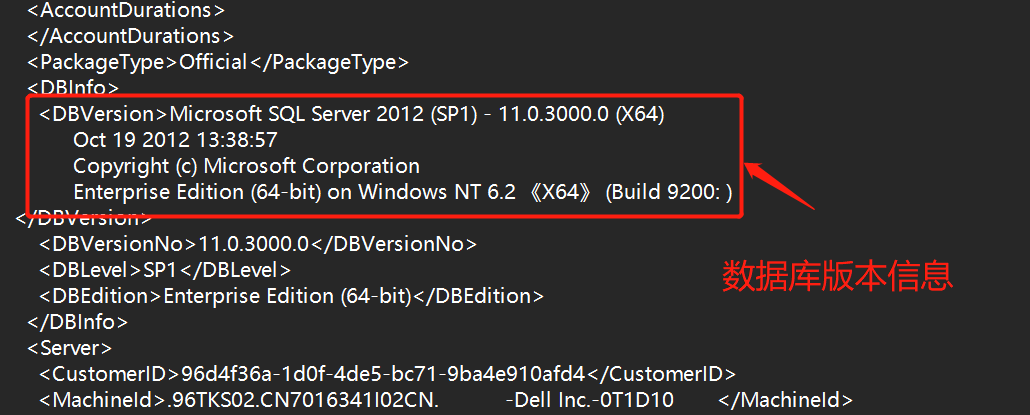Click the MachineId Dell Inc. line
Screen dimensions: 1030x415
pyautogui.click(x=445, y=399)
